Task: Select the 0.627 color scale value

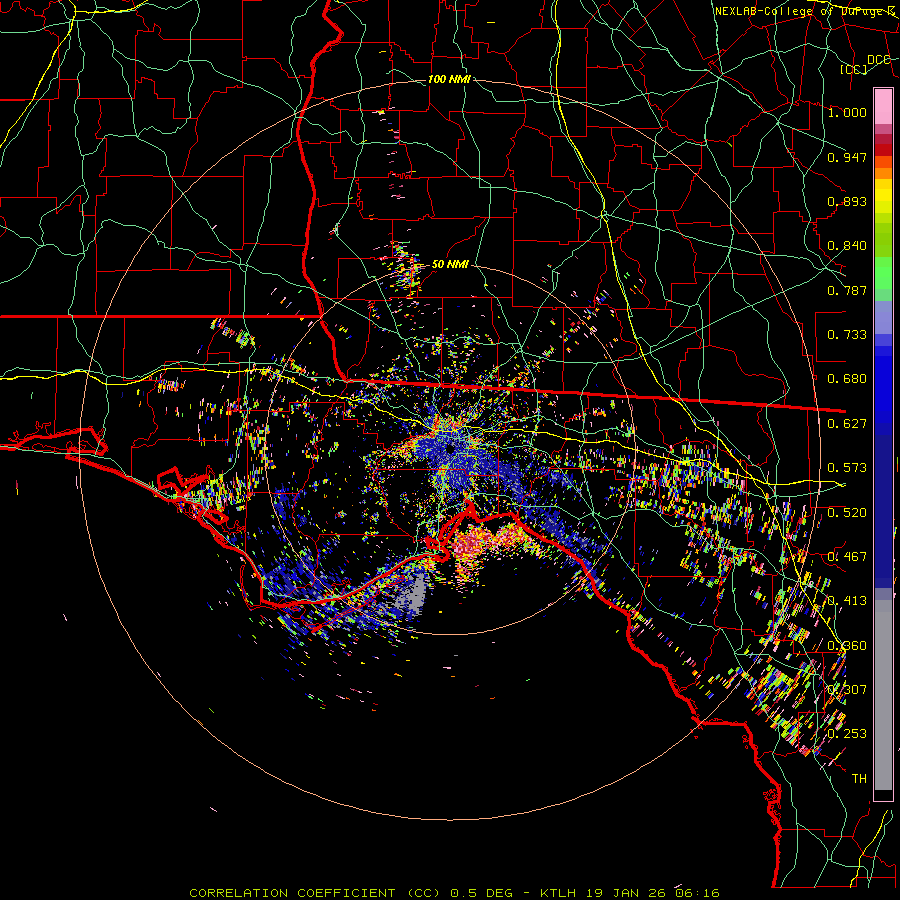Action: (847, 424)
